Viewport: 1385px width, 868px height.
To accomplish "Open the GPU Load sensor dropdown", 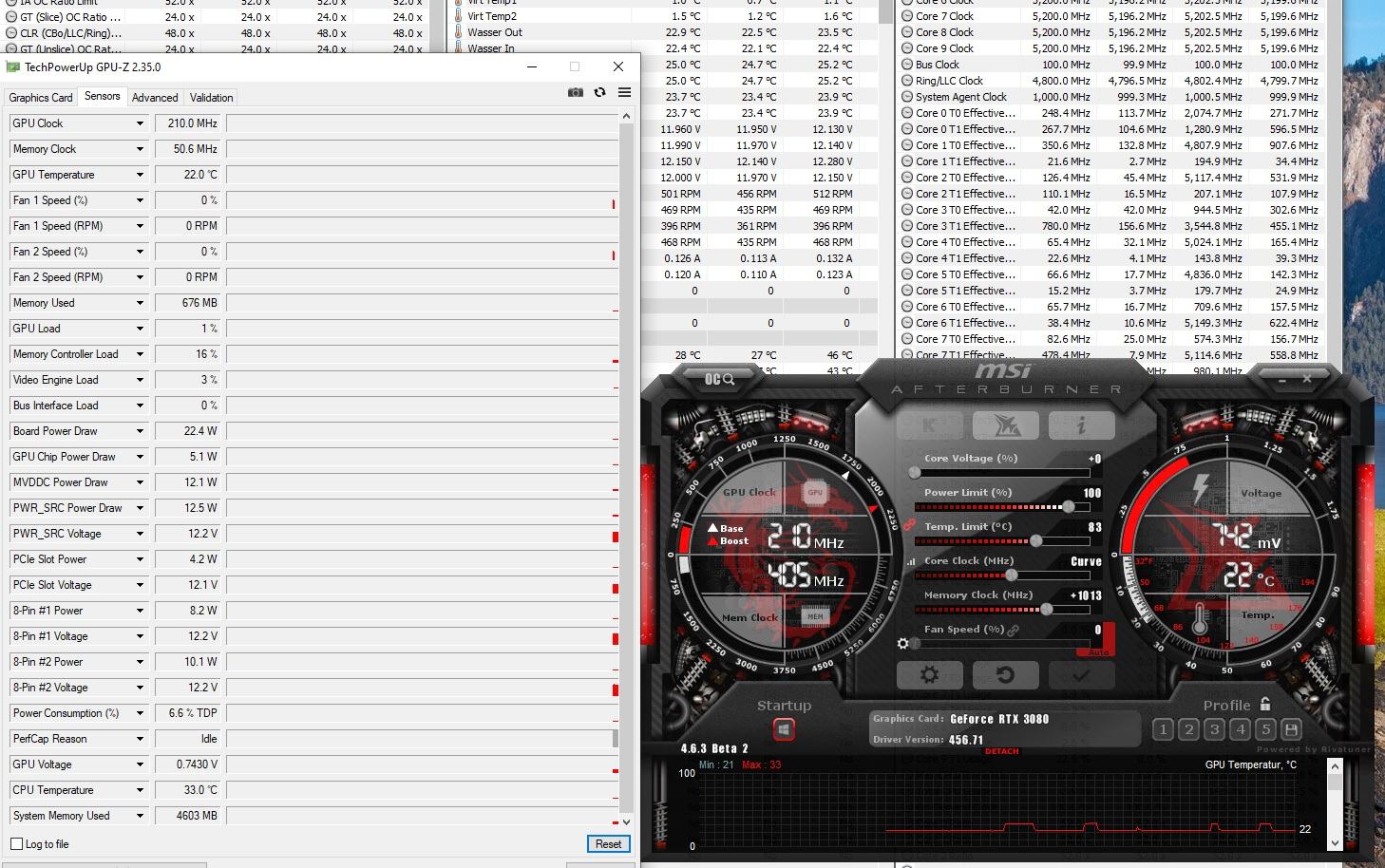I will point(140,329).
